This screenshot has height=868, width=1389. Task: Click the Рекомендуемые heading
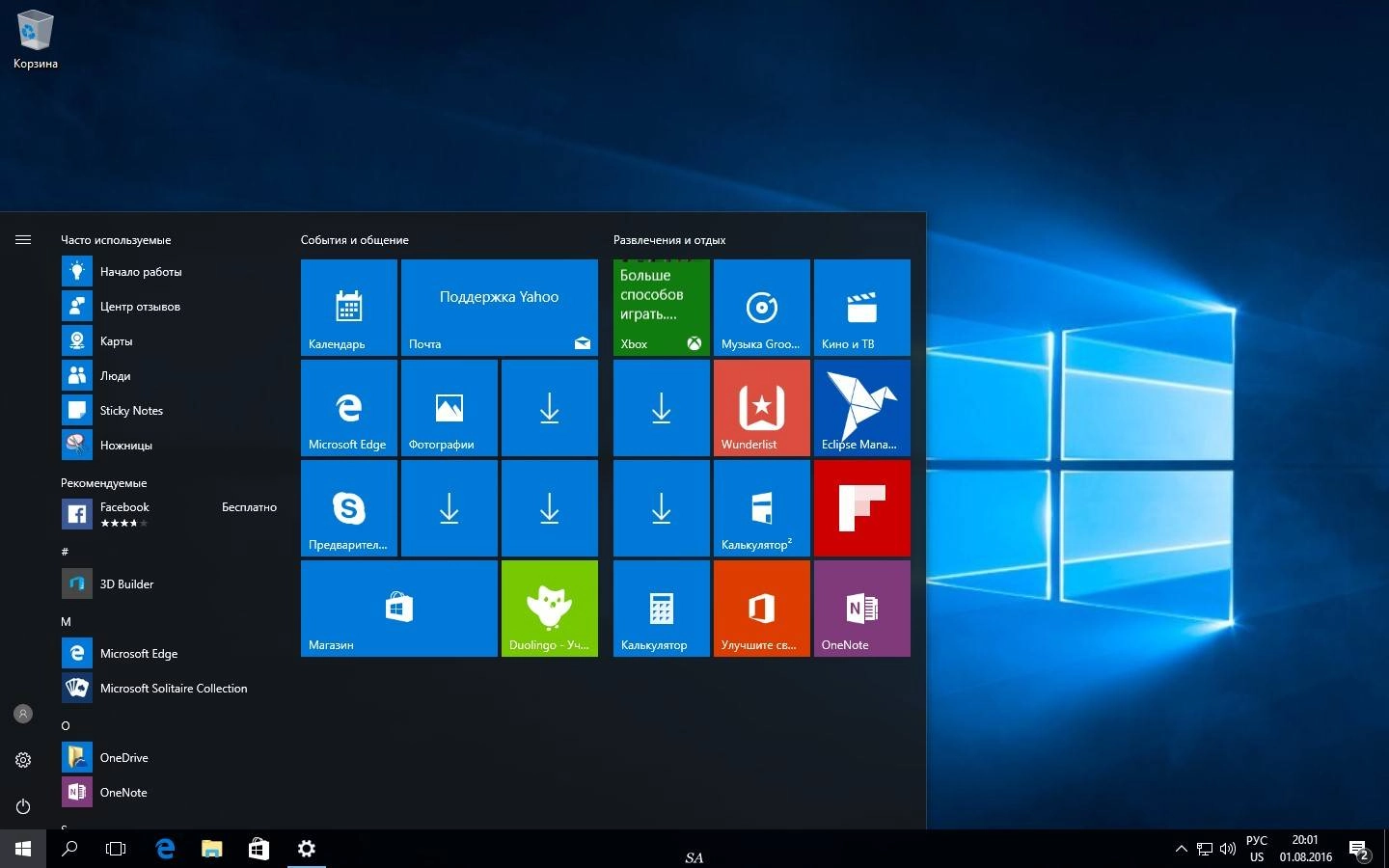point(104,483)
